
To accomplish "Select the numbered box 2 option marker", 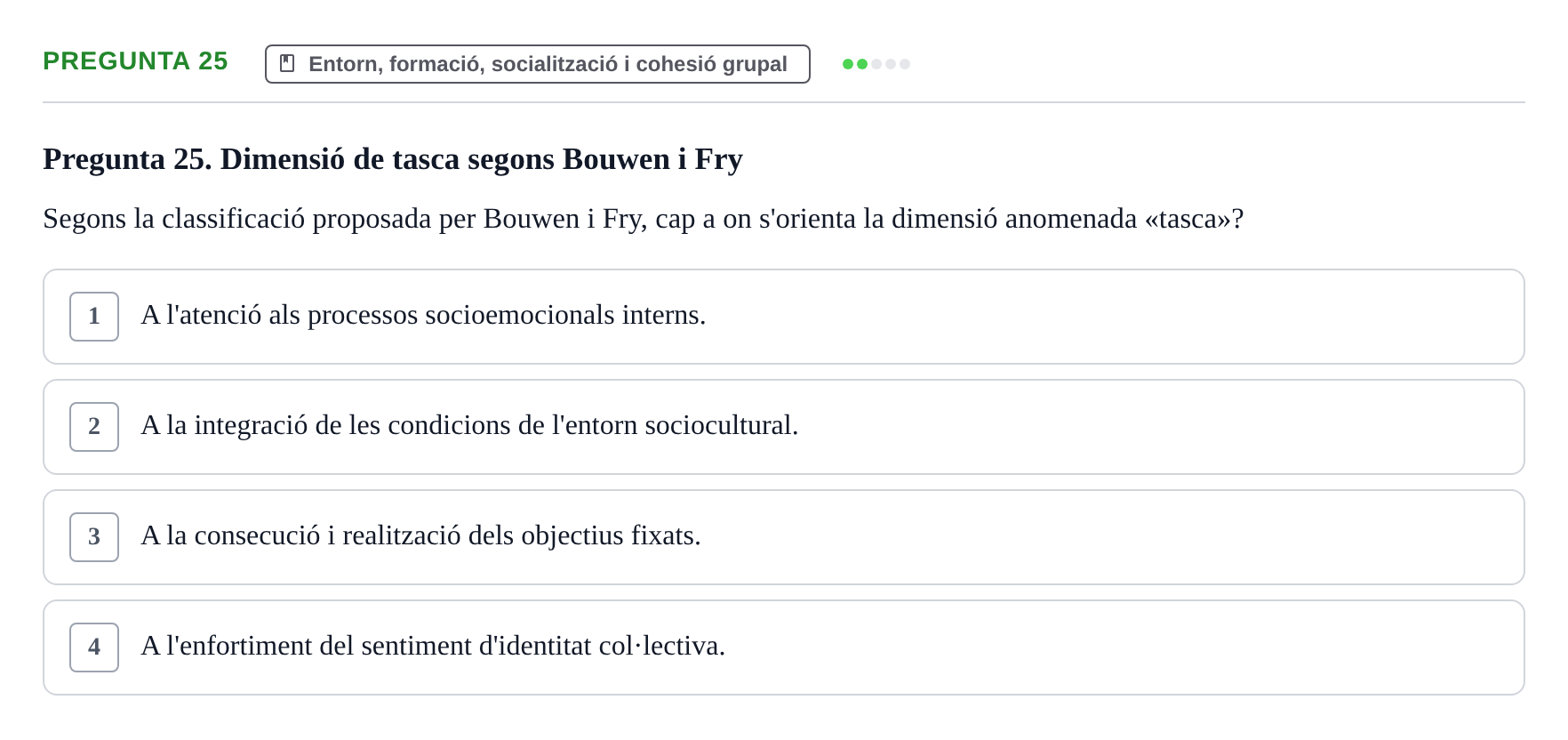I will pos(94,427).
